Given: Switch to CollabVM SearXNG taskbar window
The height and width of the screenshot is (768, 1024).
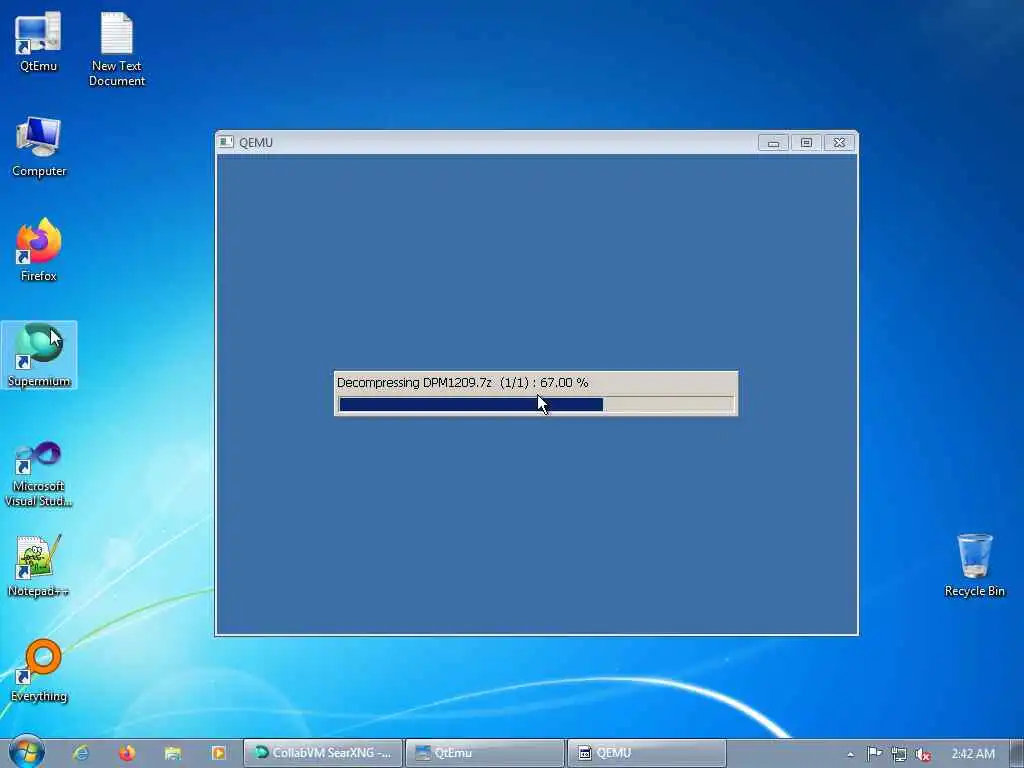Looking at the screenshot, I should pyautogui.click(x=323, y=753).
